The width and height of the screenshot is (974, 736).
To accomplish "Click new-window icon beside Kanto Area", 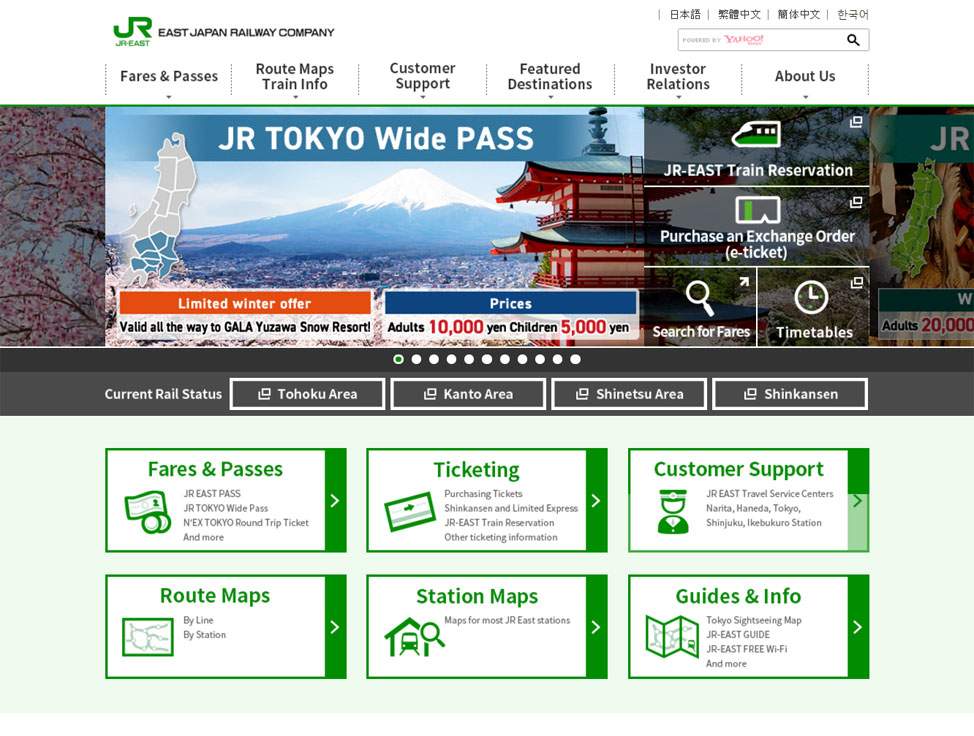I will click(430, 394).
